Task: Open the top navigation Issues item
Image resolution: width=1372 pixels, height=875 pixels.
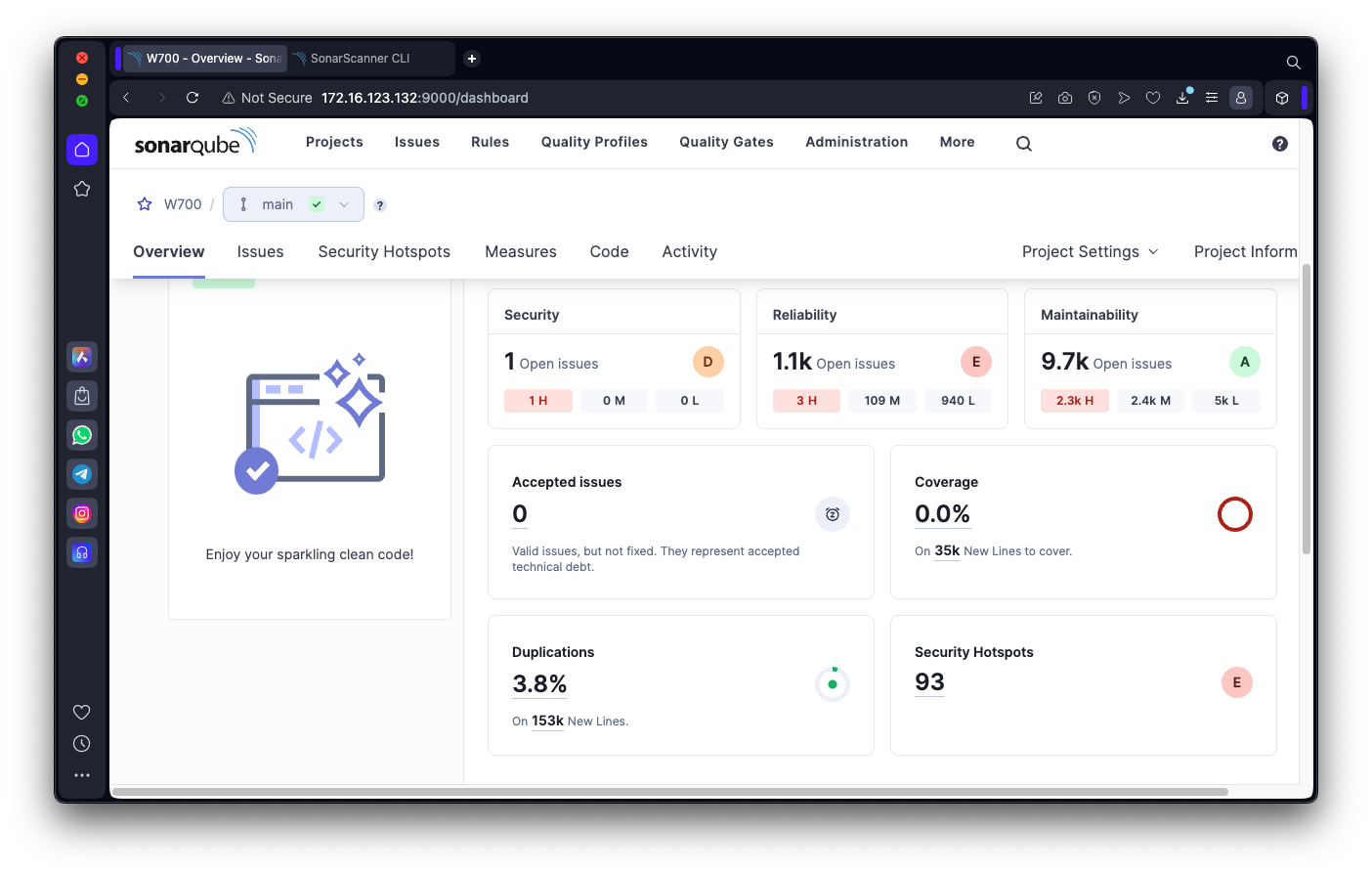Action: pos(417,142)
